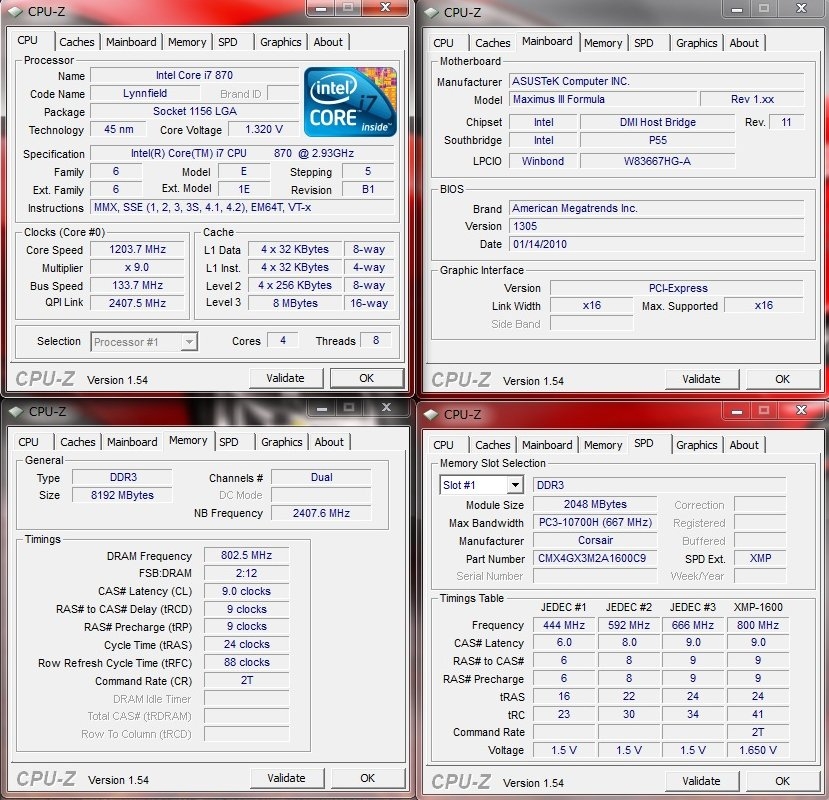
Task: Click the Command Rate value '2T' in Memory window
Action: [x=246, y=680]
